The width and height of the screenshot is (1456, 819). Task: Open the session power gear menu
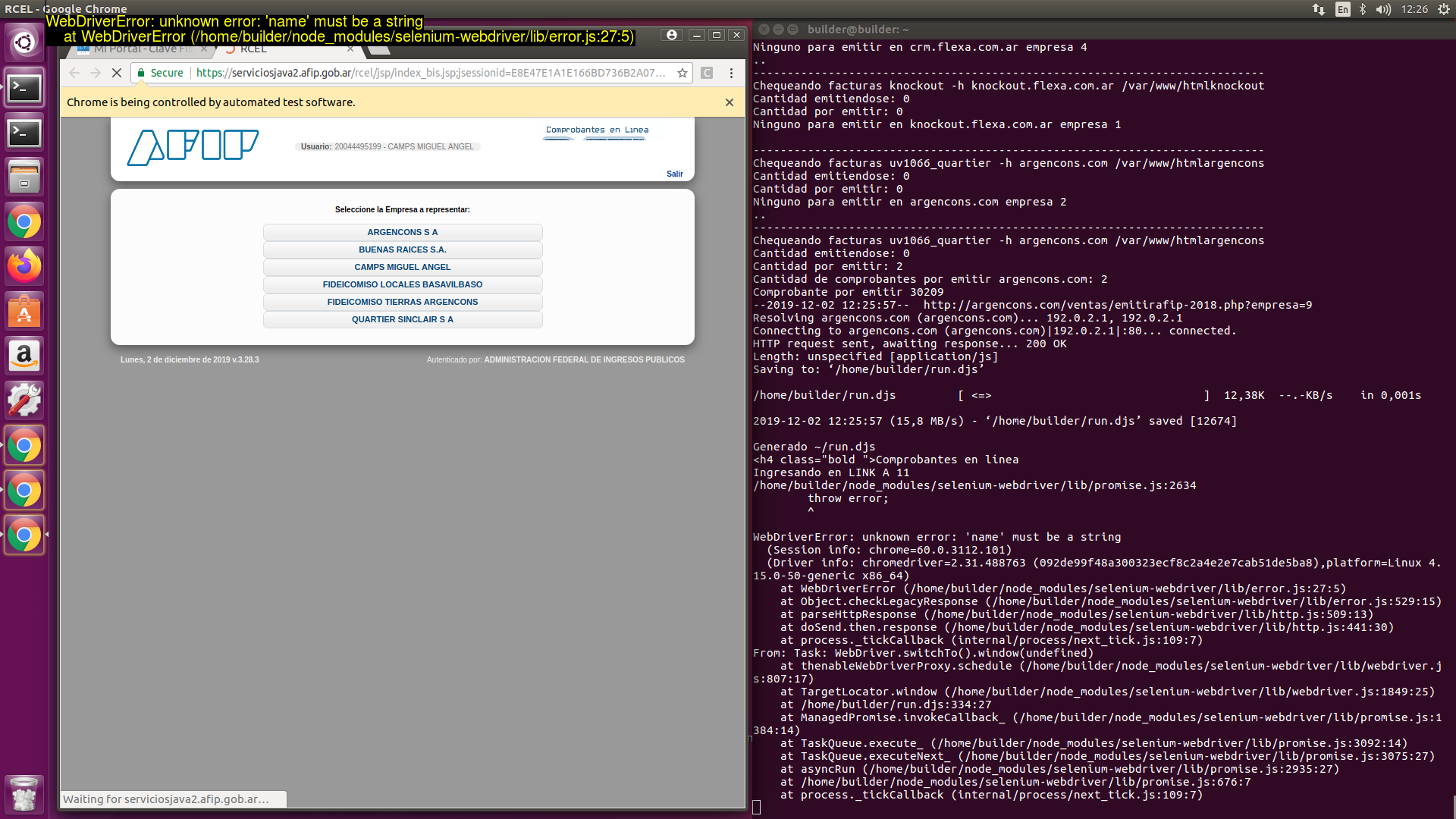pyautogui.click(x=1444, y=9)
